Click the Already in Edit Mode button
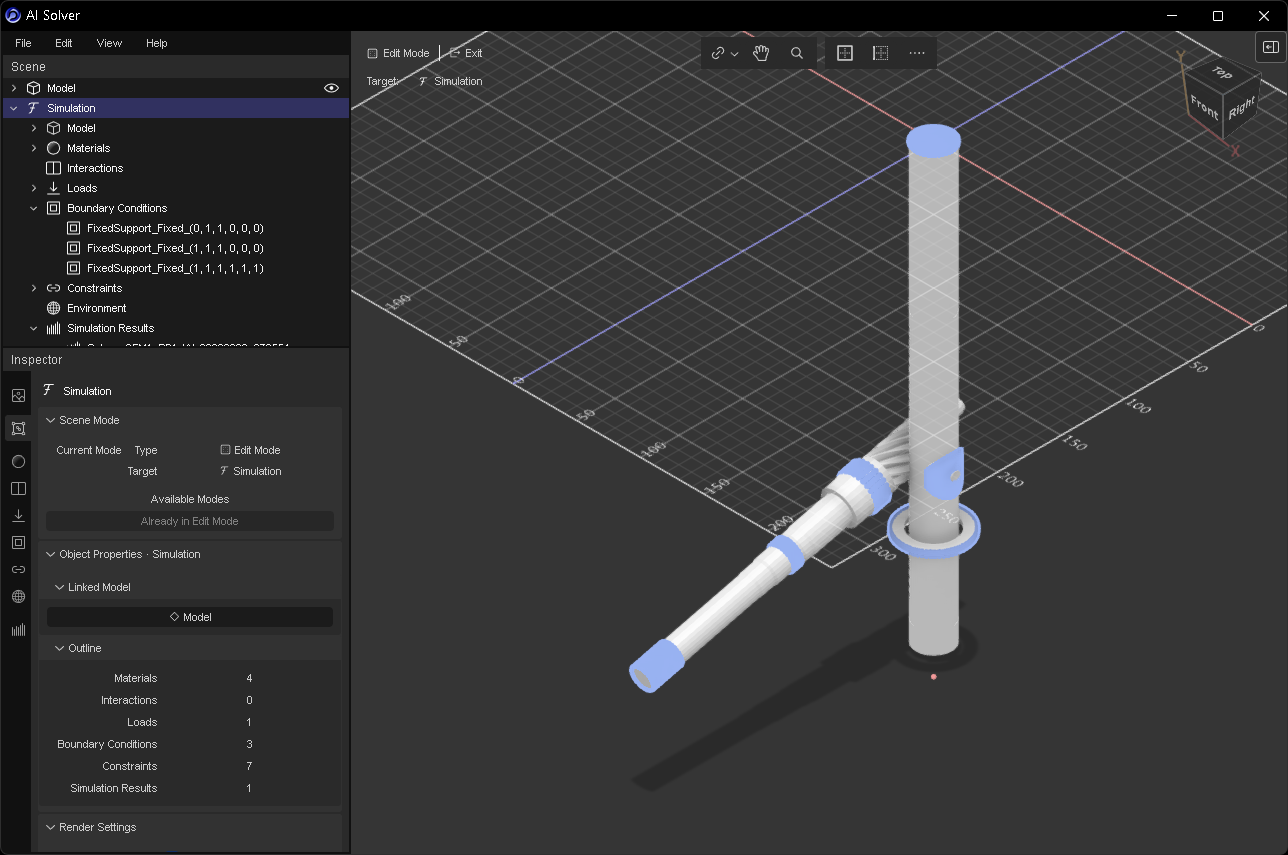The height and width of the screenshot is (855, 1288). pos(190,521)
